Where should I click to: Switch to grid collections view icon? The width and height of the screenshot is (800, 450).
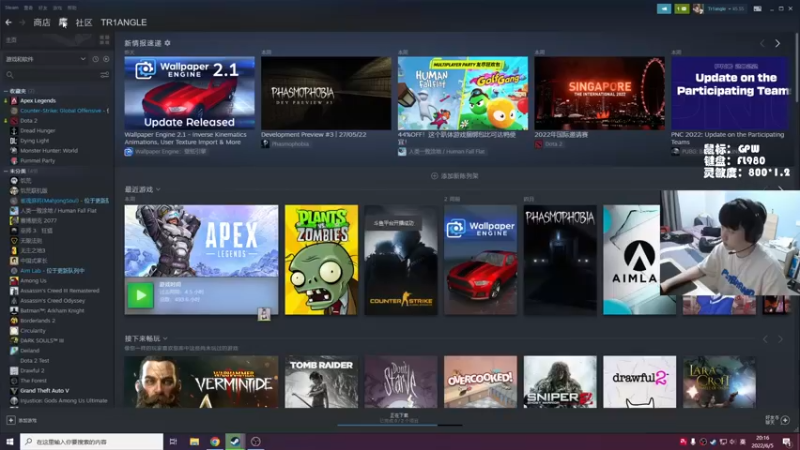pos(105,40)
